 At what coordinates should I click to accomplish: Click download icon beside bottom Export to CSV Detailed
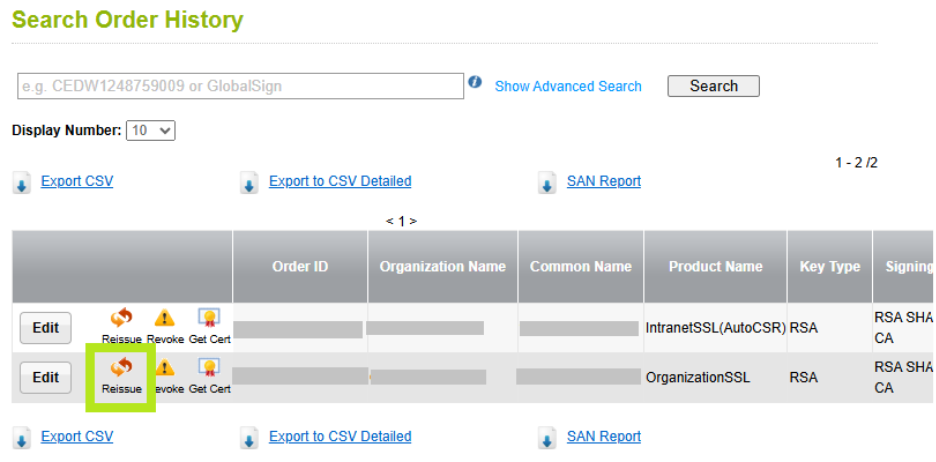[x=249, y=438]
